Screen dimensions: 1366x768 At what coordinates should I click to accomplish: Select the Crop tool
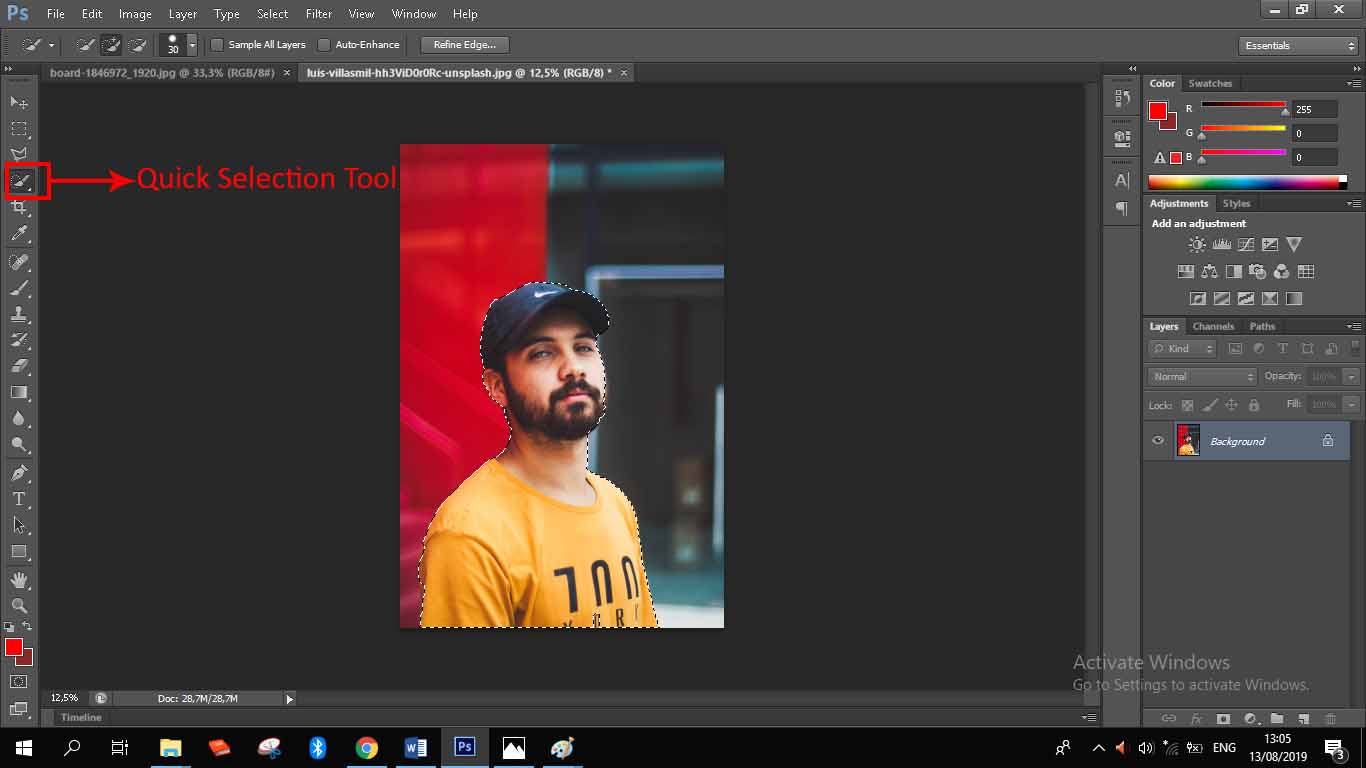pos(19,207)
